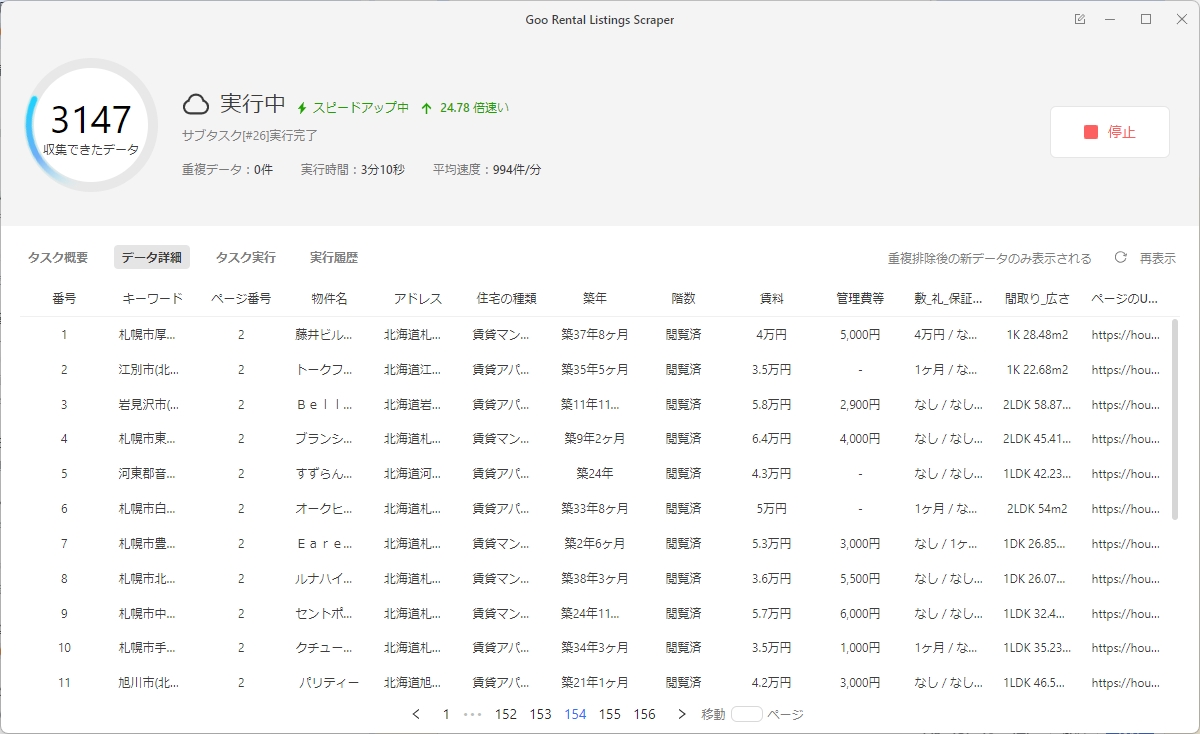Click the URL in row 1
This screenshot has height=734, width=1200.
point(1125,335)
